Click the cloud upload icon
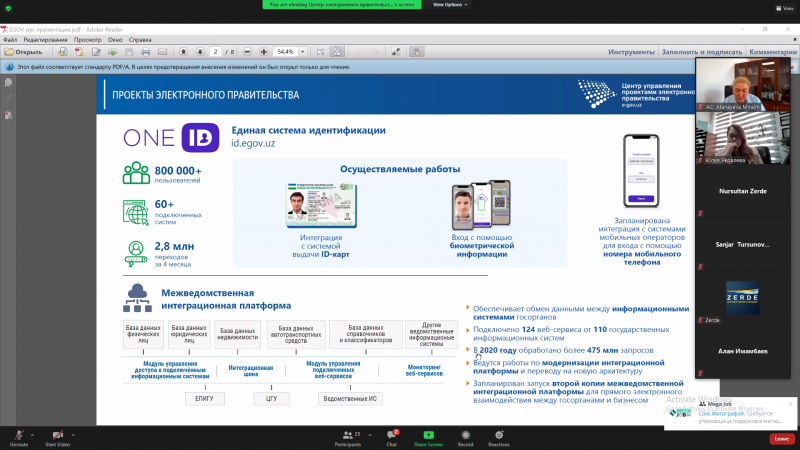 pyautogui.click(x=113, y=52)
